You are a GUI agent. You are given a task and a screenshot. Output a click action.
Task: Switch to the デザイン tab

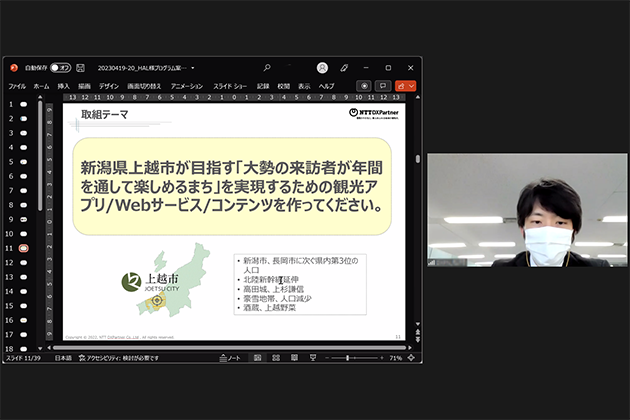[x=109, y=86]
